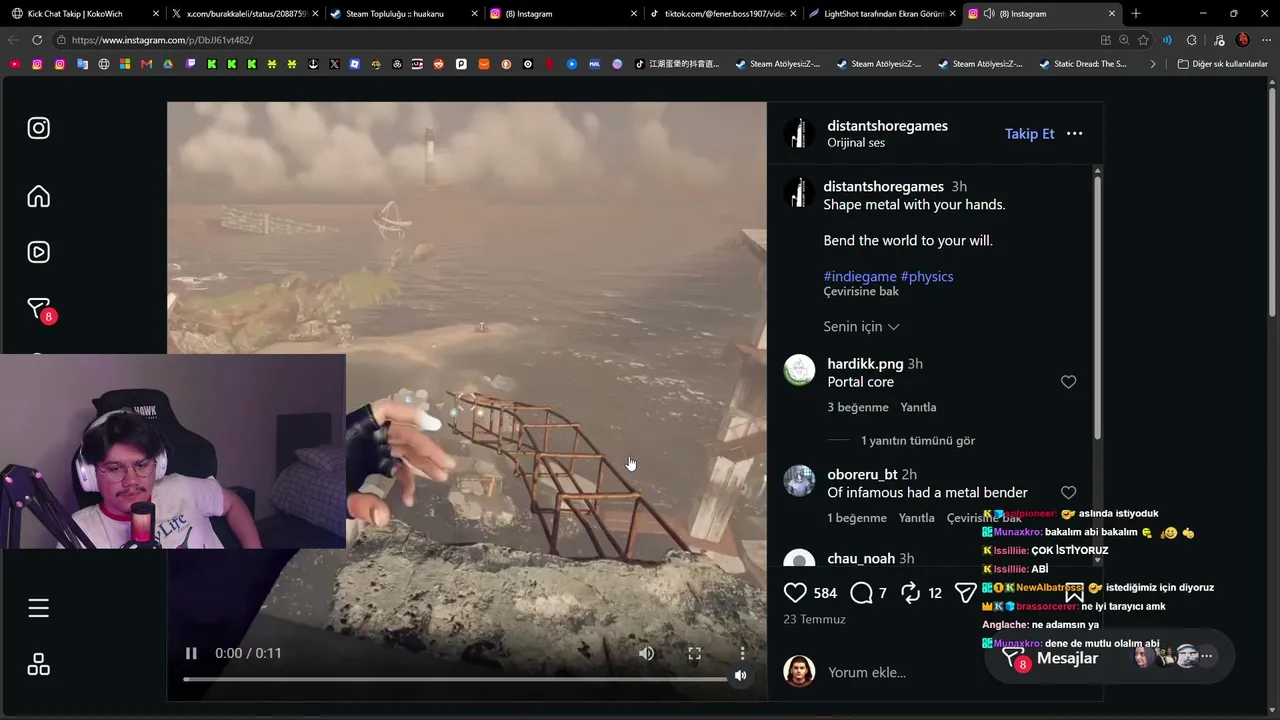Click oboreru_bt's profile picture
This screenshot has height=720, width=1280.
(799, 480)
